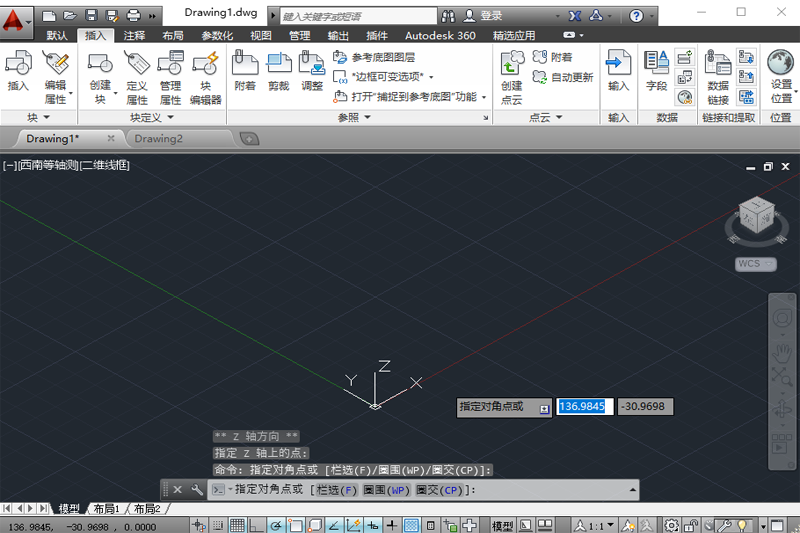The height and width of the screenshot is (533, 800).
Task: Create a new drawing from quick access toolbar
Action: (x=49, y=16)
